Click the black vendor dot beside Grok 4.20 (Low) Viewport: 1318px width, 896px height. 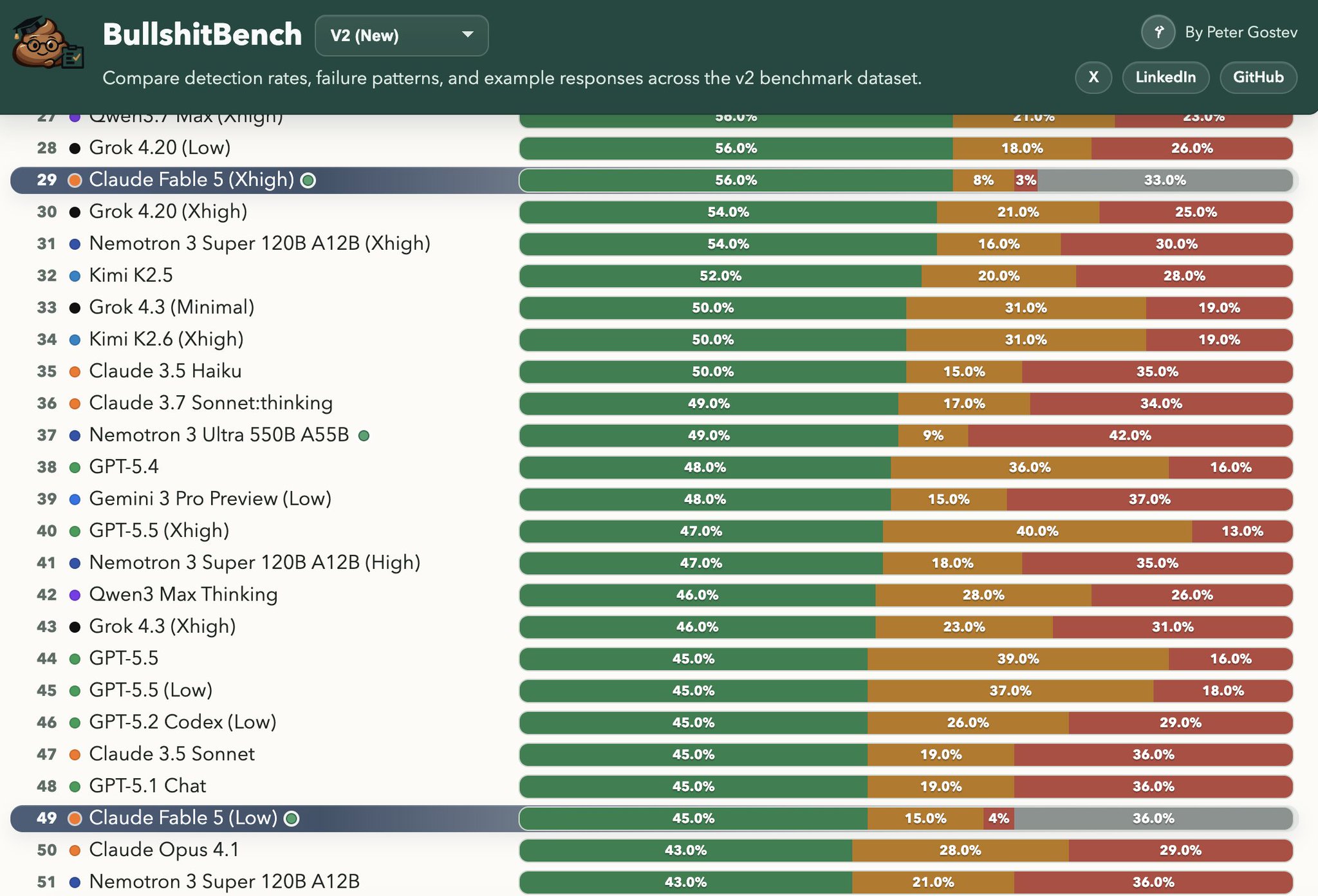(x=75, y=148)
